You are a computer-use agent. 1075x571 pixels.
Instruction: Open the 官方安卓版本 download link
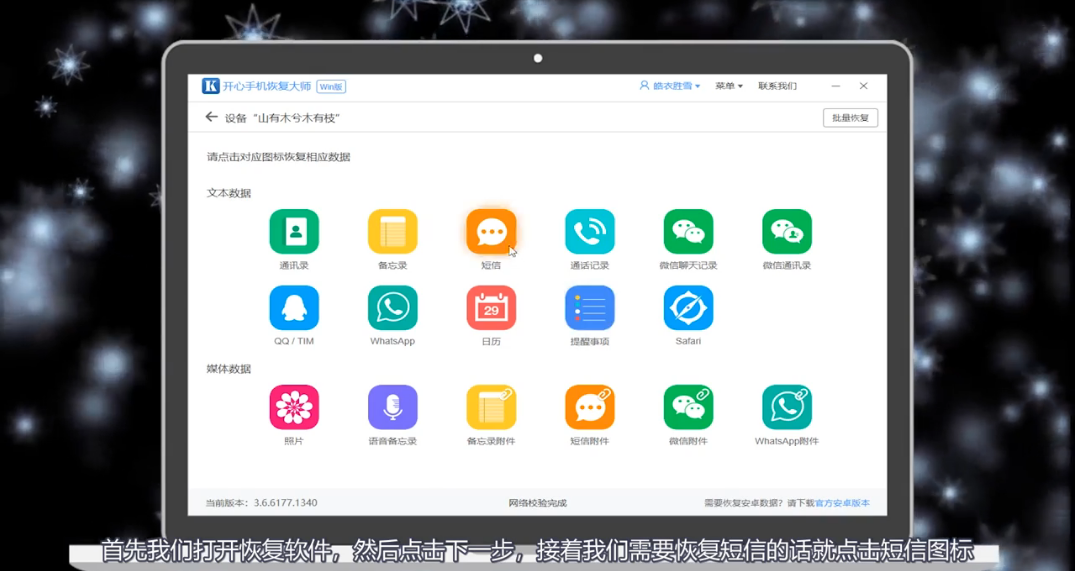pyautogui.click(x=842, y=502)
